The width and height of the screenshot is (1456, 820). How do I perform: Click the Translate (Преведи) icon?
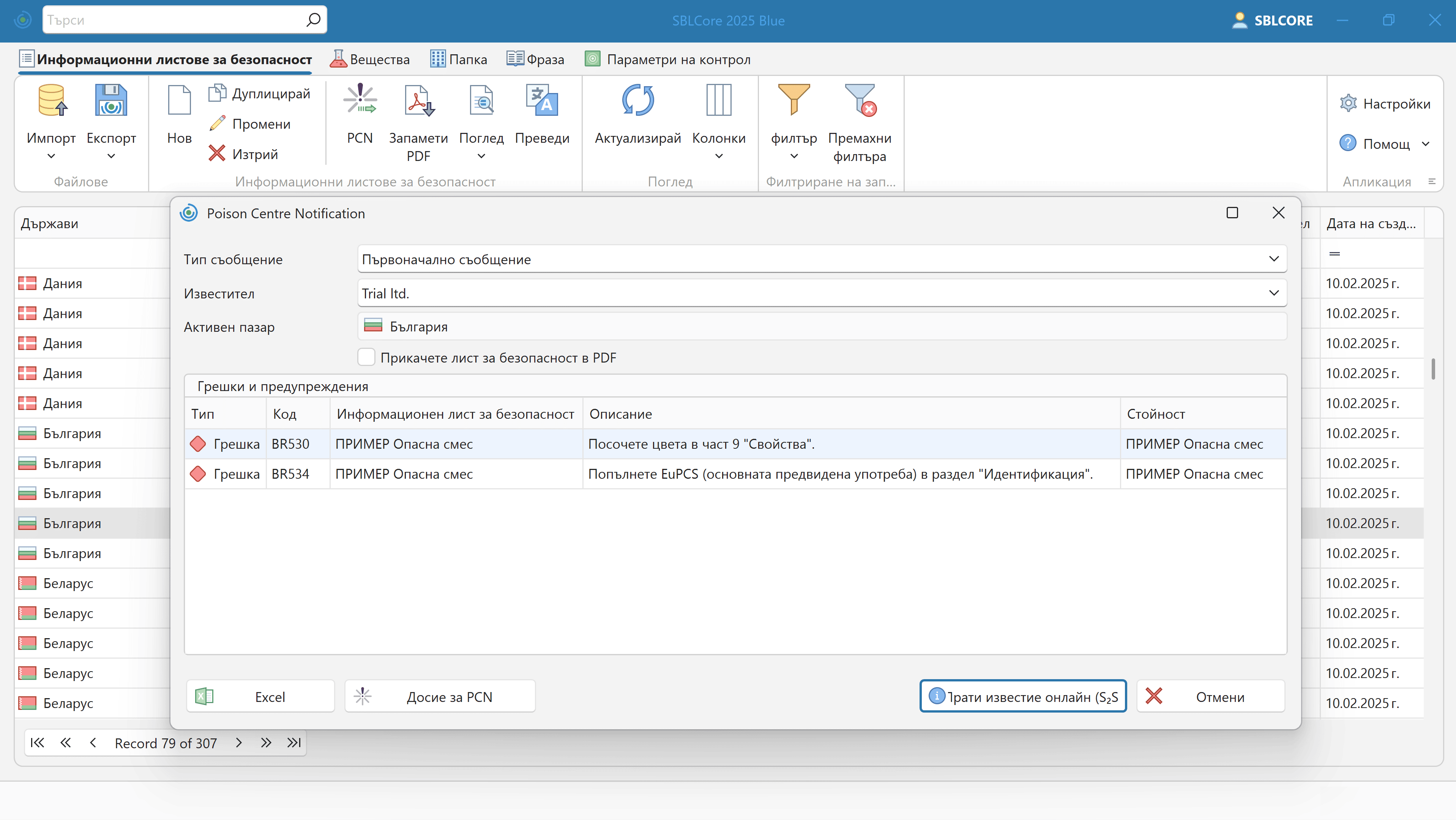(541, 101)
